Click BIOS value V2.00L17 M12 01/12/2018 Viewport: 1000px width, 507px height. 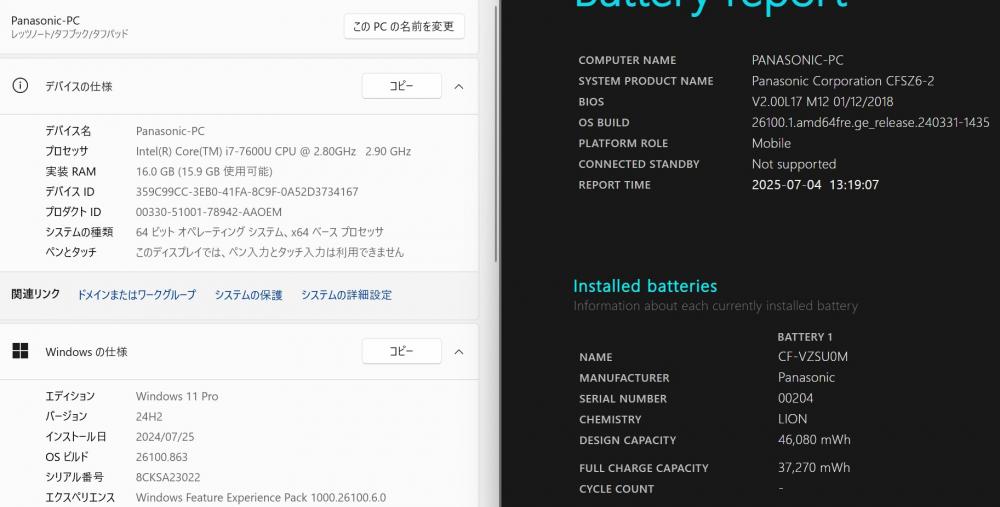pos(822,101)
